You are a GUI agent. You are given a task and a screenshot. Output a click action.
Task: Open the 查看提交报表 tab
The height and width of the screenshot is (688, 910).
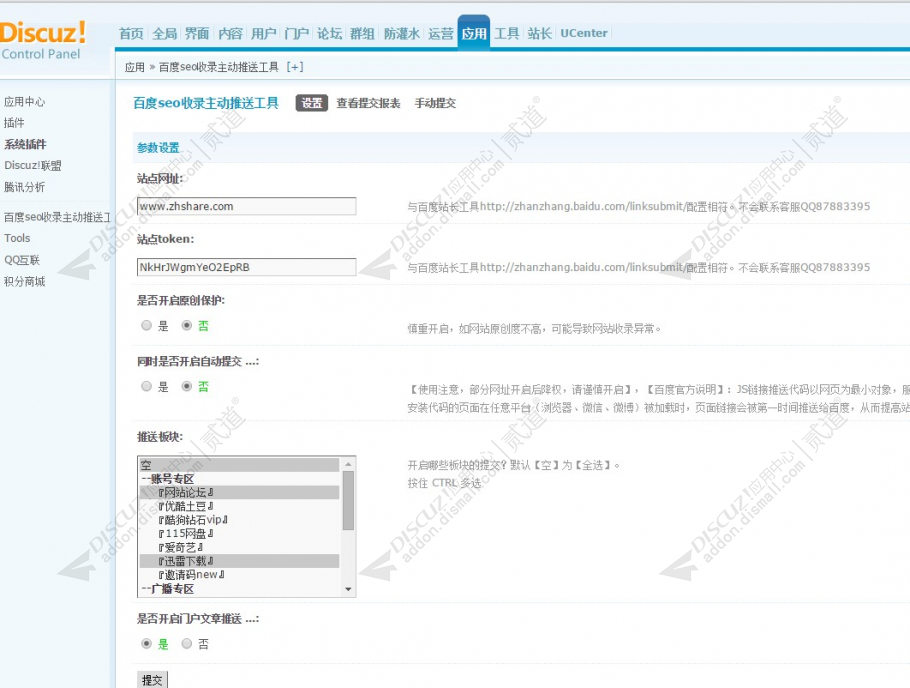click(369, 103)
